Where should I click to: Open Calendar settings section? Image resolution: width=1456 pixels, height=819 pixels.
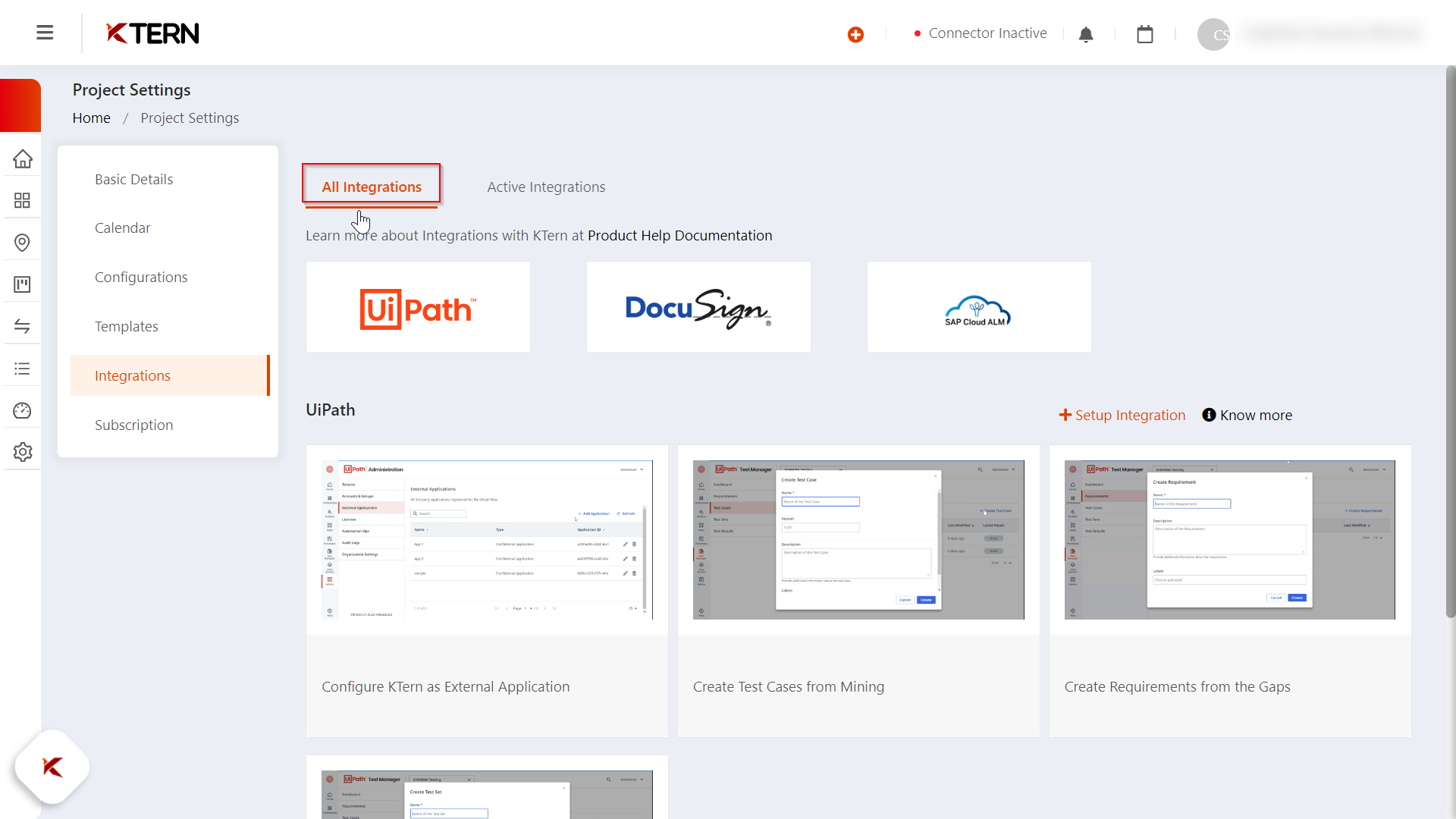pyautogui.click(x=122, y=227)
